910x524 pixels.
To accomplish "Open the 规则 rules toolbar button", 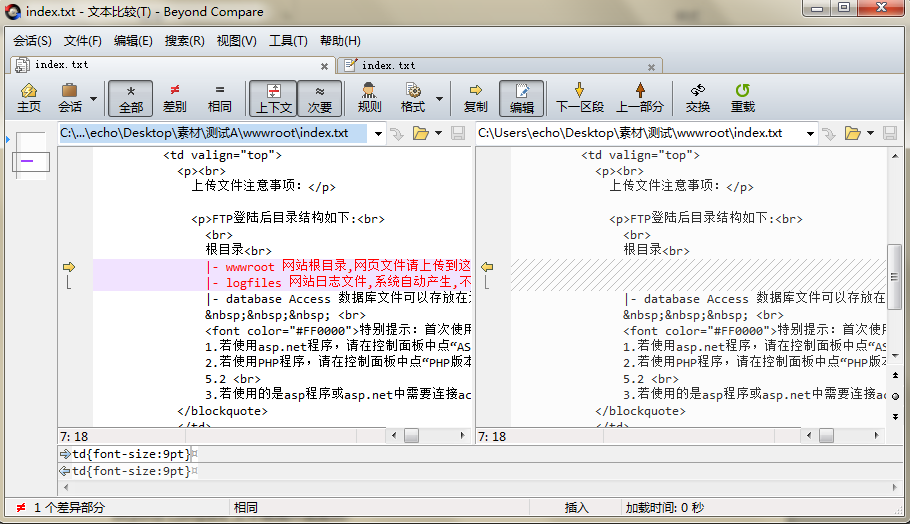I will tap(369, 98).
